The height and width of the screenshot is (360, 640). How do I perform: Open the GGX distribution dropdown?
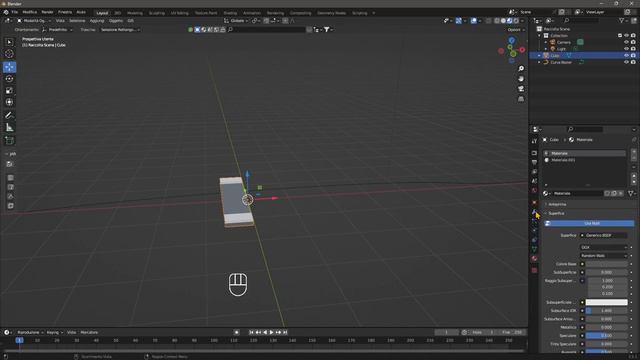(603, 247)
